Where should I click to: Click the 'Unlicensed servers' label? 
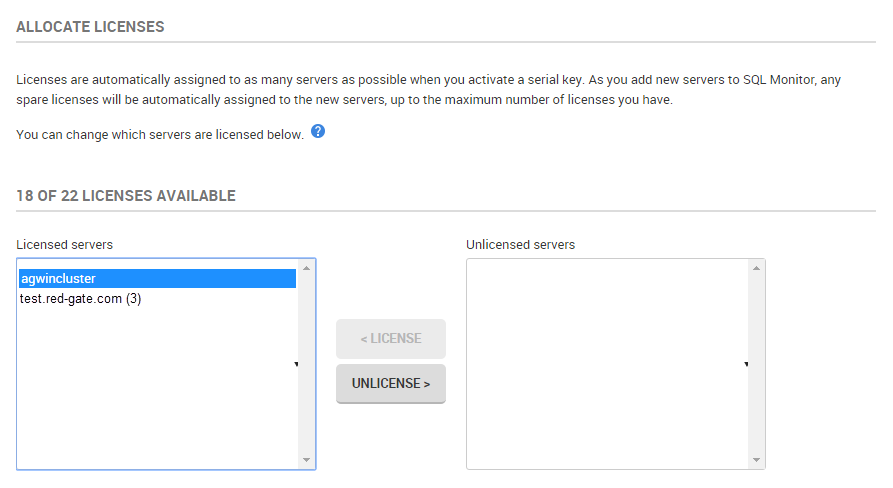520,244
